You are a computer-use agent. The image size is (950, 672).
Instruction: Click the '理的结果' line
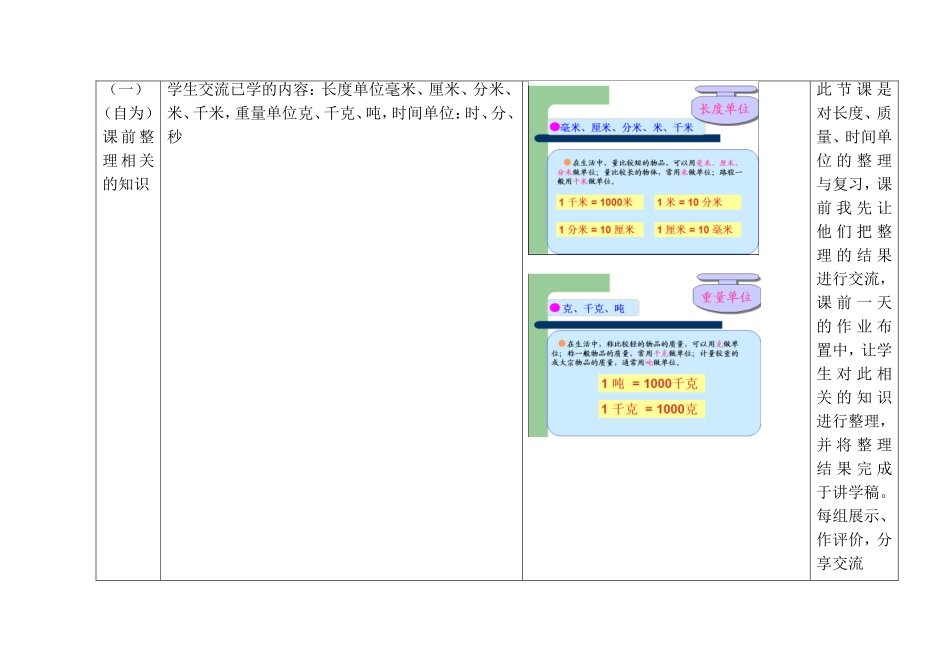click(x=854, y=255)
